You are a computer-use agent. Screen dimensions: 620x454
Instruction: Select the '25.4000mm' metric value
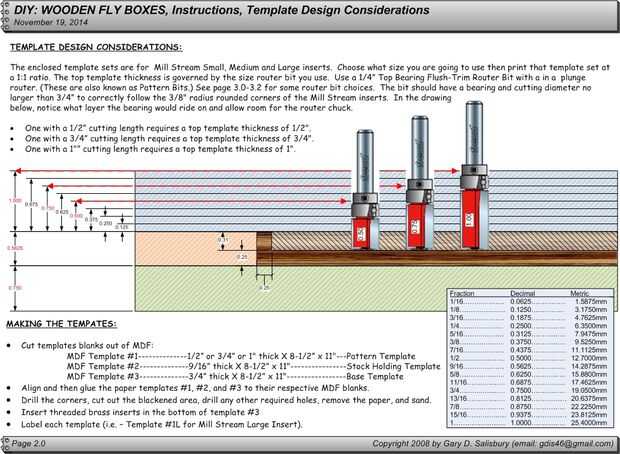pos(588,423)
